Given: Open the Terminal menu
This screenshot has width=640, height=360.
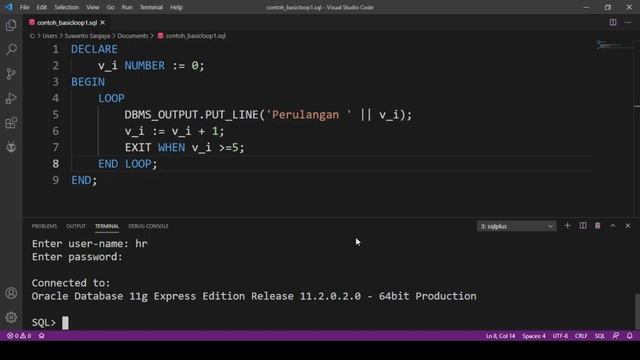Looking at the screenshot, I should [151, 7].
